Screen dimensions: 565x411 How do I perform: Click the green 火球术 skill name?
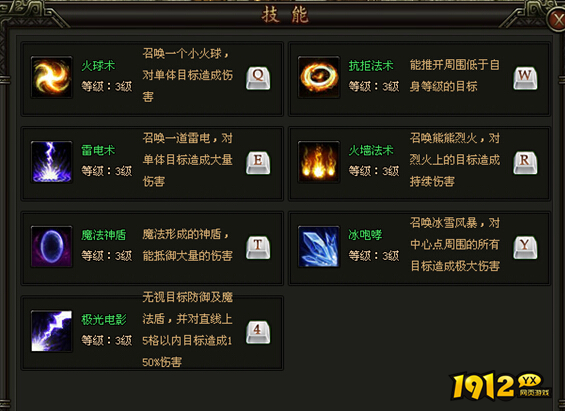point(98,66)
